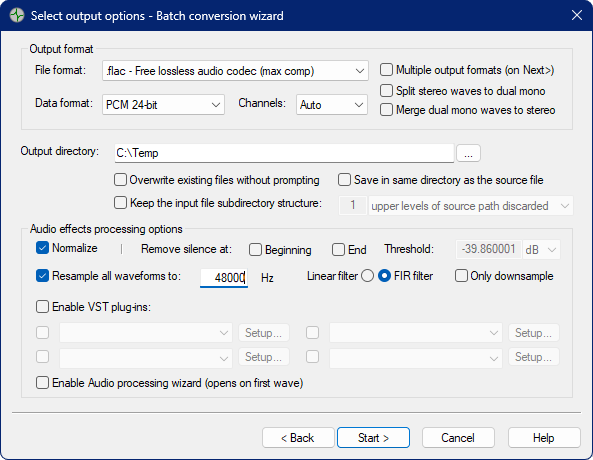This screenshot has height=460, width=593.
Task: Enable Remove silence at Beginning
Action: (x=255, y=250)
